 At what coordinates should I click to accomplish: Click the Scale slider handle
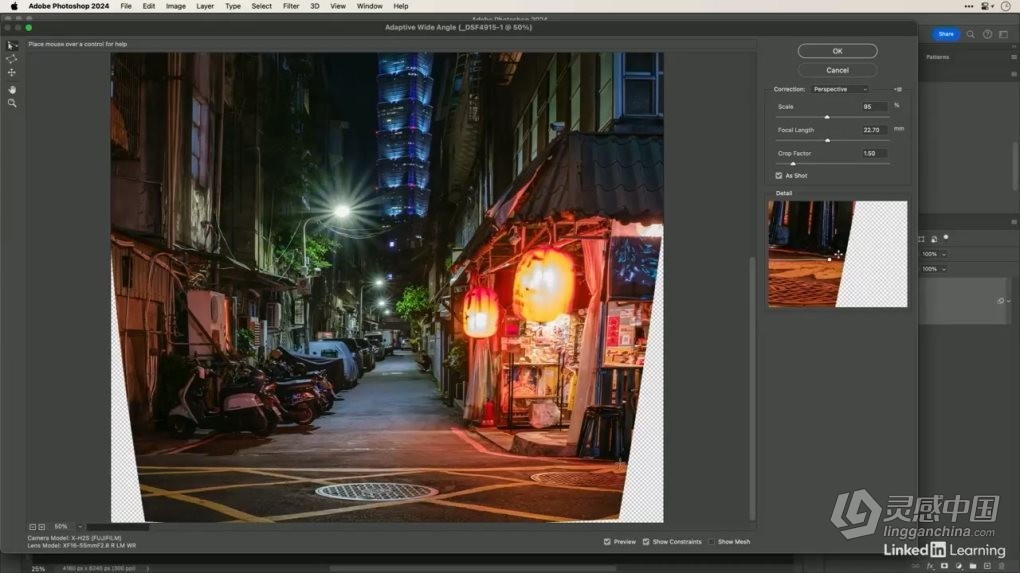[x=827, y=117]
